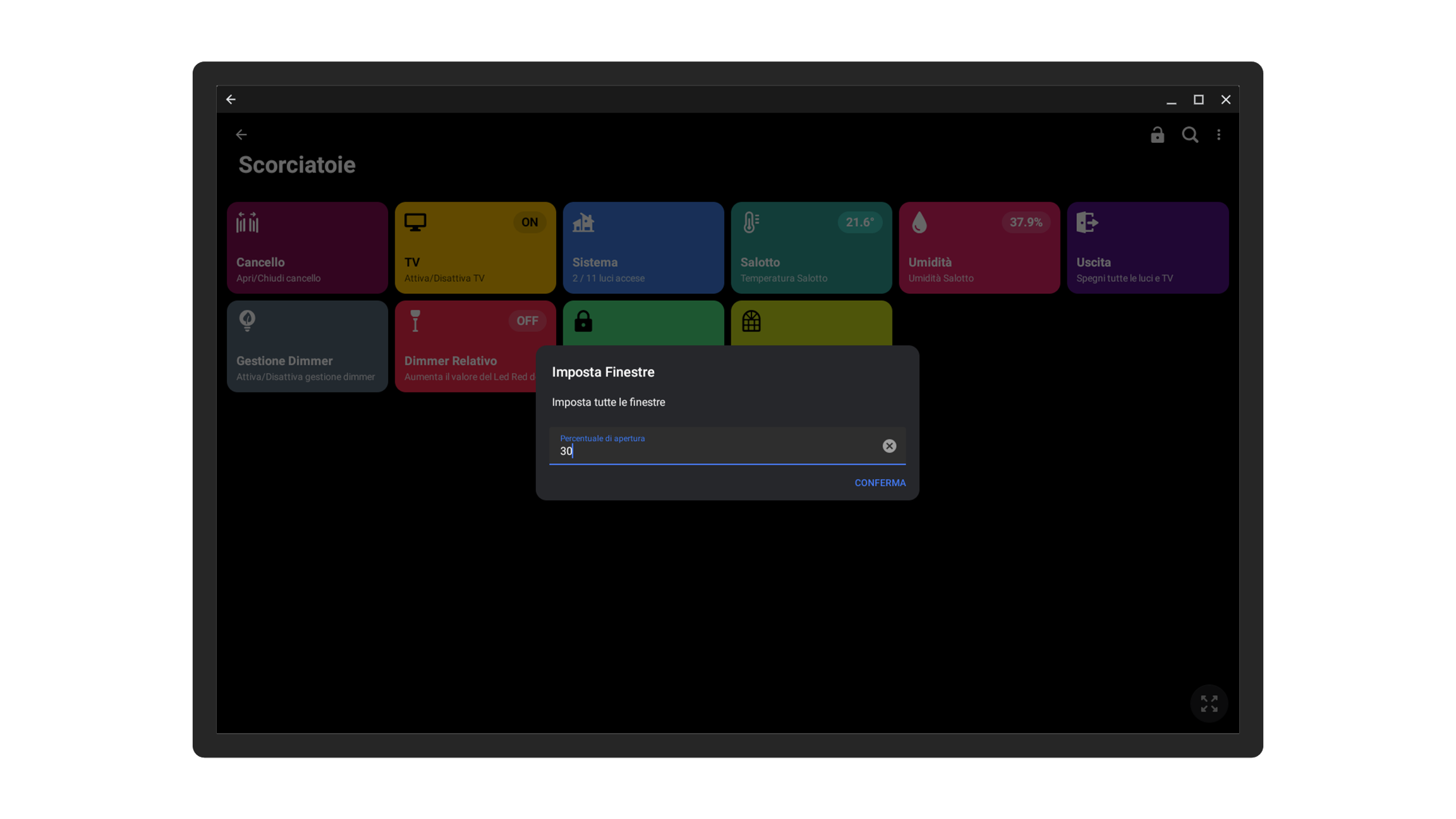
Task: Click the window grid icon tile
Action: (x=751, y=322)
